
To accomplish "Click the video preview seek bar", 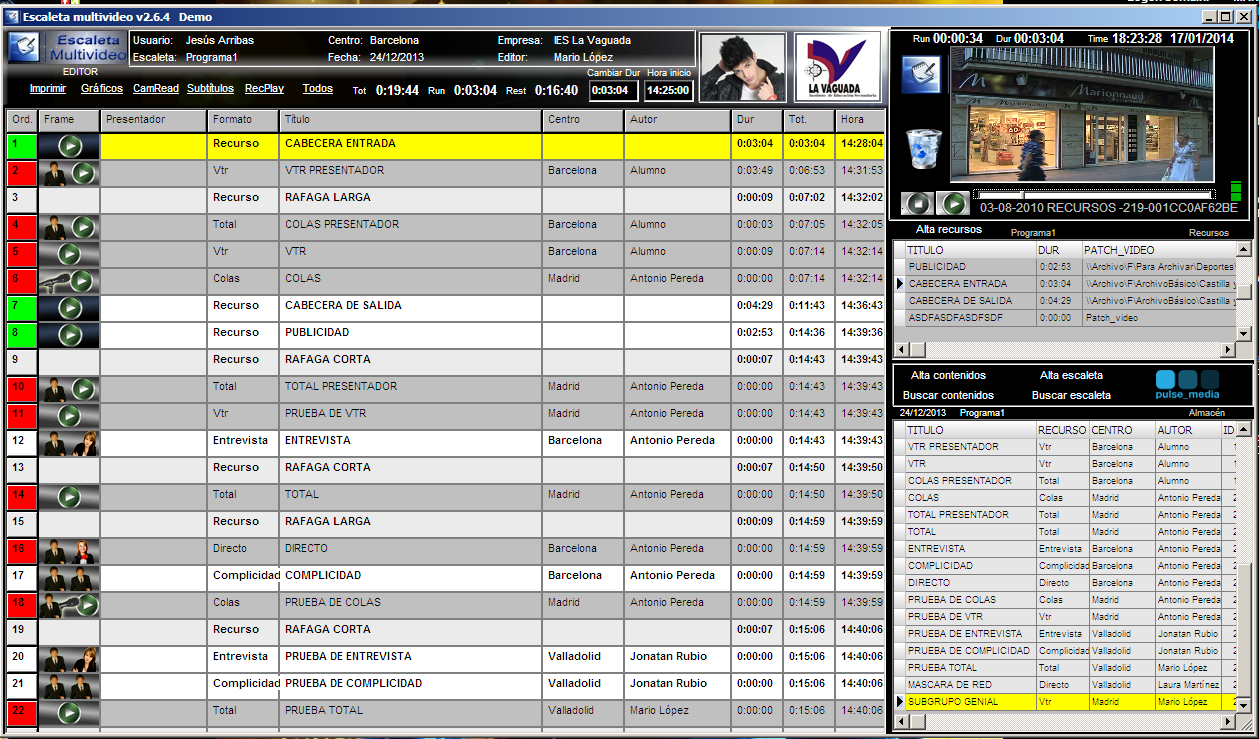I will (1093, 193).
